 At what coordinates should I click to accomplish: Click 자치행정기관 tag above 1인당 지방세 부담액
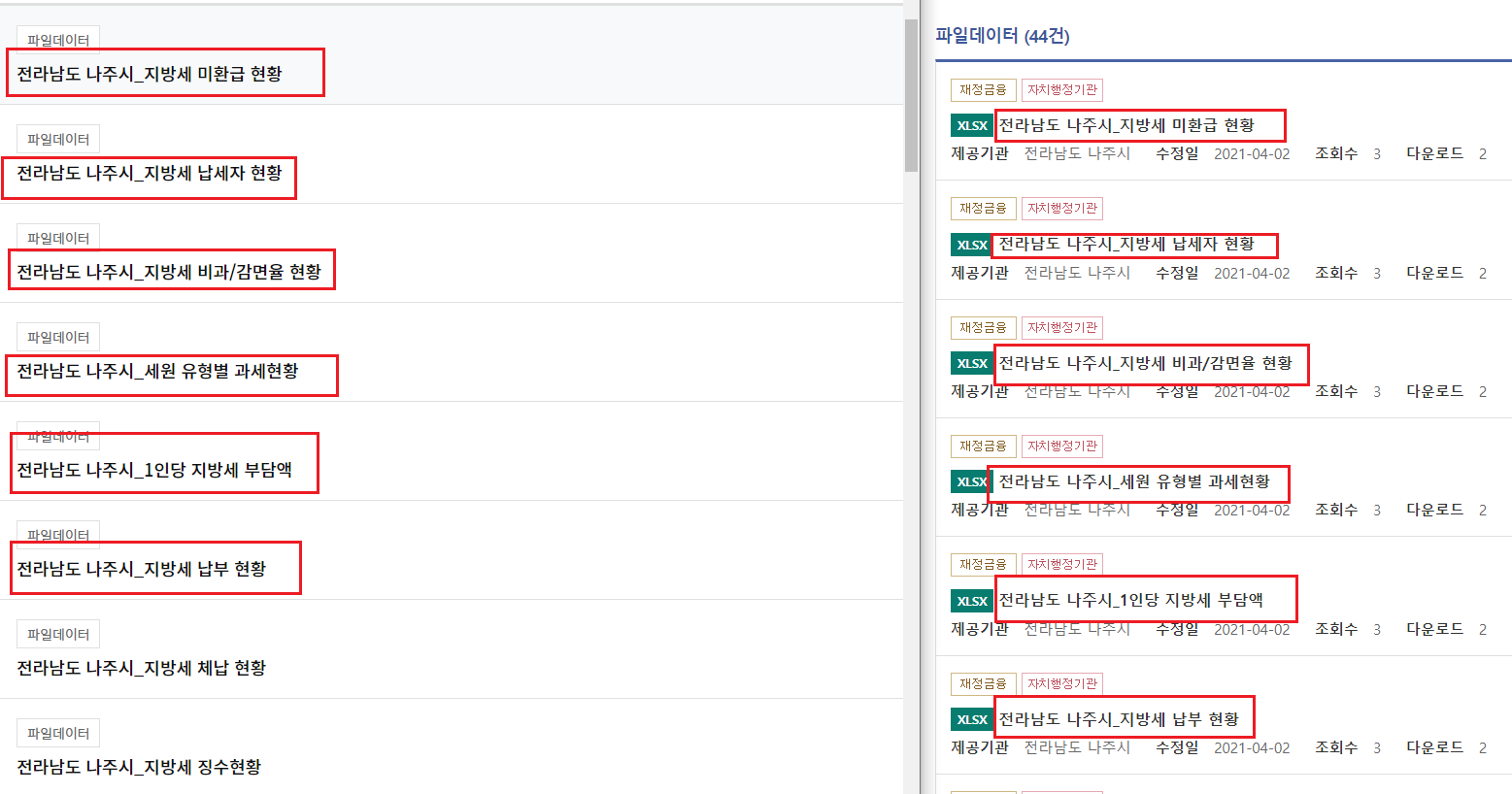(1062, 564)
